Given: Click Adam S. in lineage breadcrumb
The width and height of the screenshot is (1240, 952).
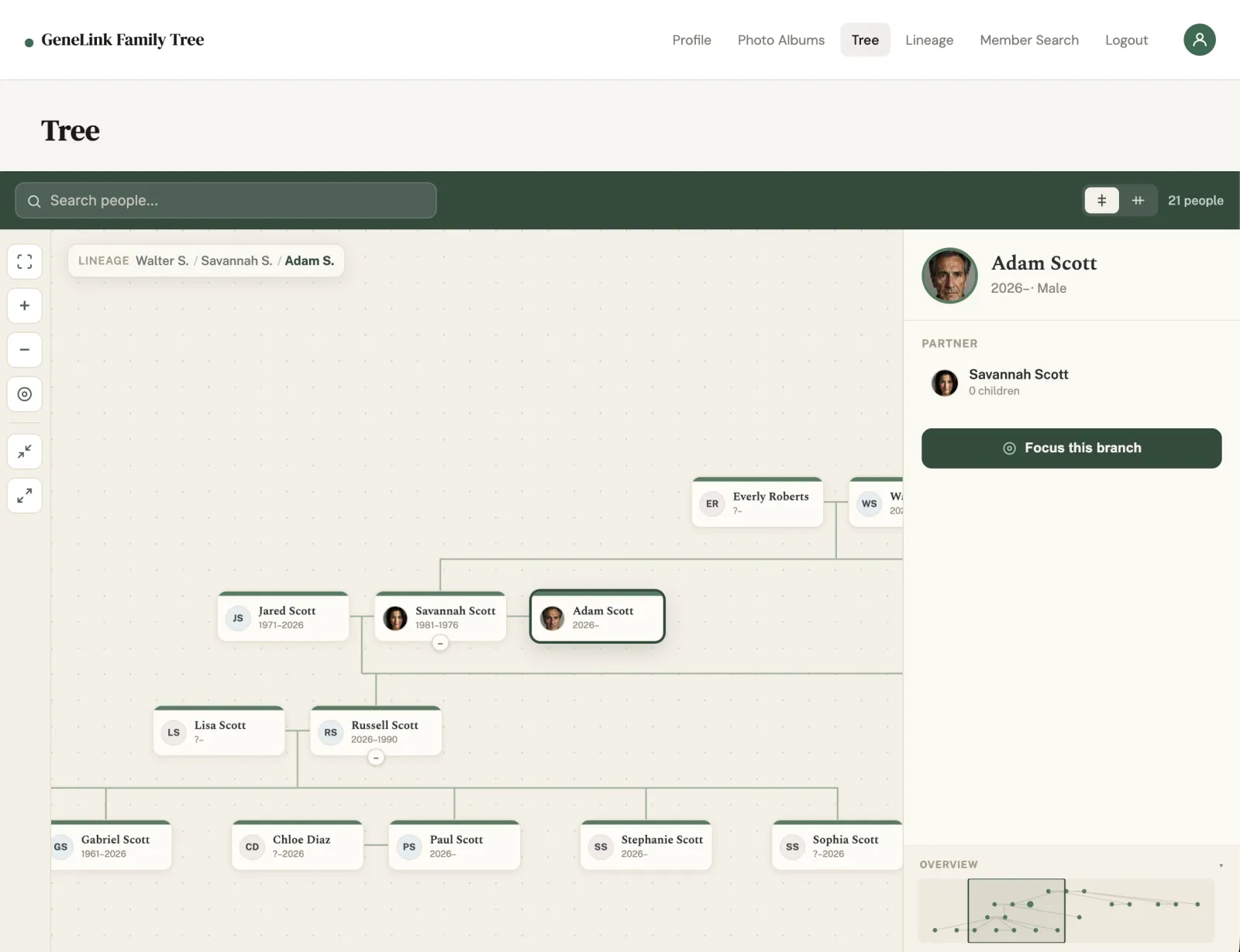Looking at the screenshot, I should [309, 261].
